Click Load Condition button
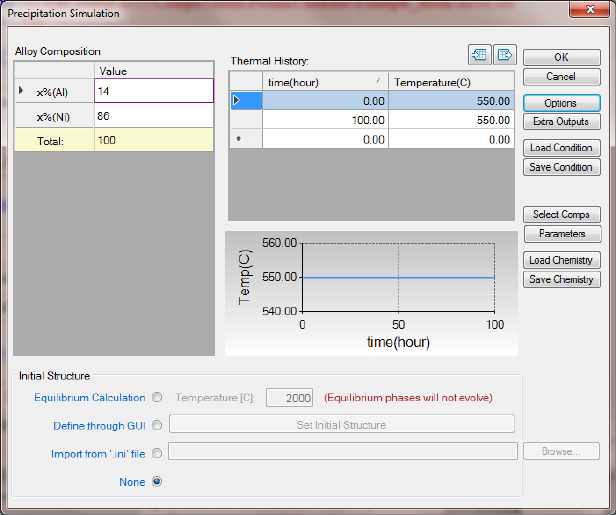This screenshot has height=515, width=616. click(x=562, y=148)
